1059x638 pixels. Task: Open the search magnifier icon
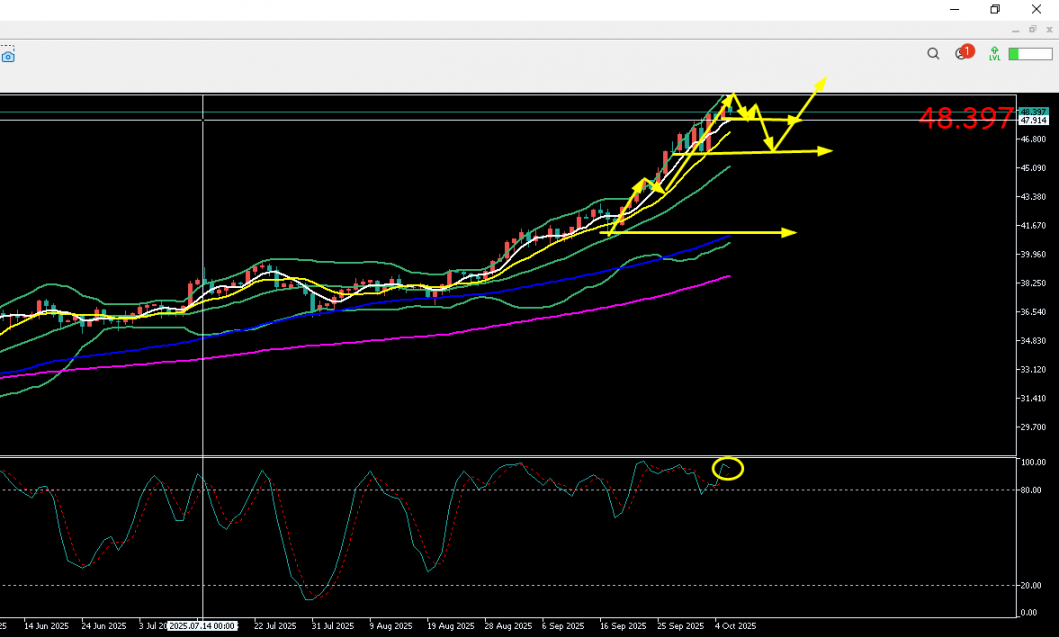coord(933,54)
